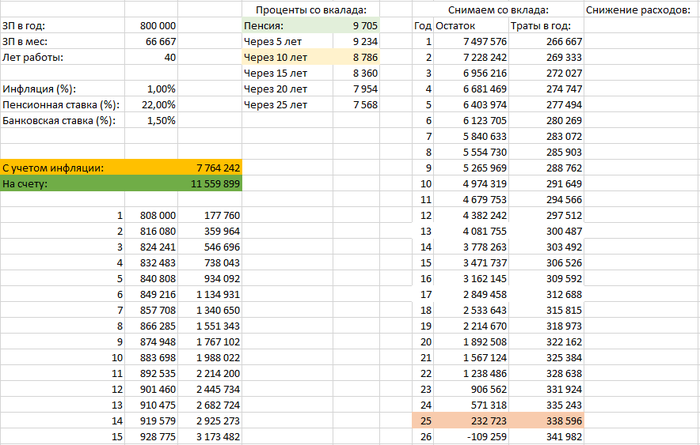Click the 11 559 899 account total
The image size is (700, 445).
[x=213, y=184]
